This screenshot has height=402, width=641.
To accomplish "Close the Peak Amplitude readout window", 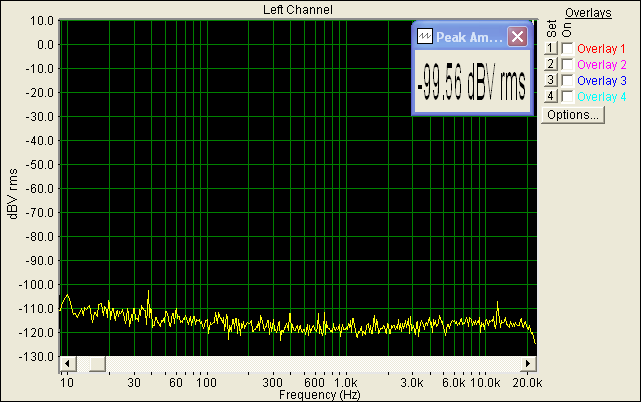I will coord(517,36).
